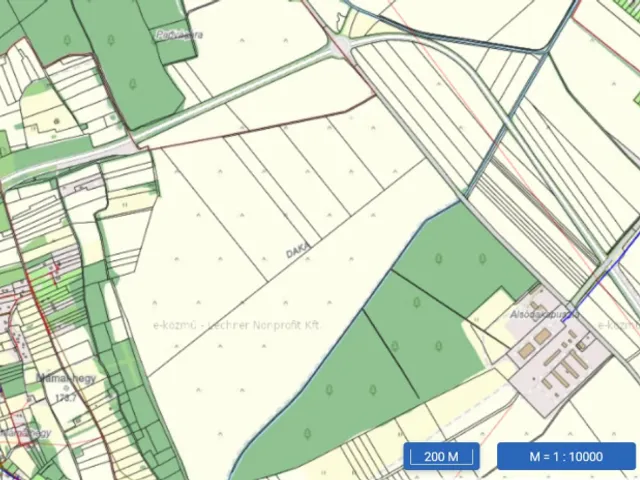Click the partial e-közmű watermark at map edge
Screen dimensions: 640x480
point(618,325)
